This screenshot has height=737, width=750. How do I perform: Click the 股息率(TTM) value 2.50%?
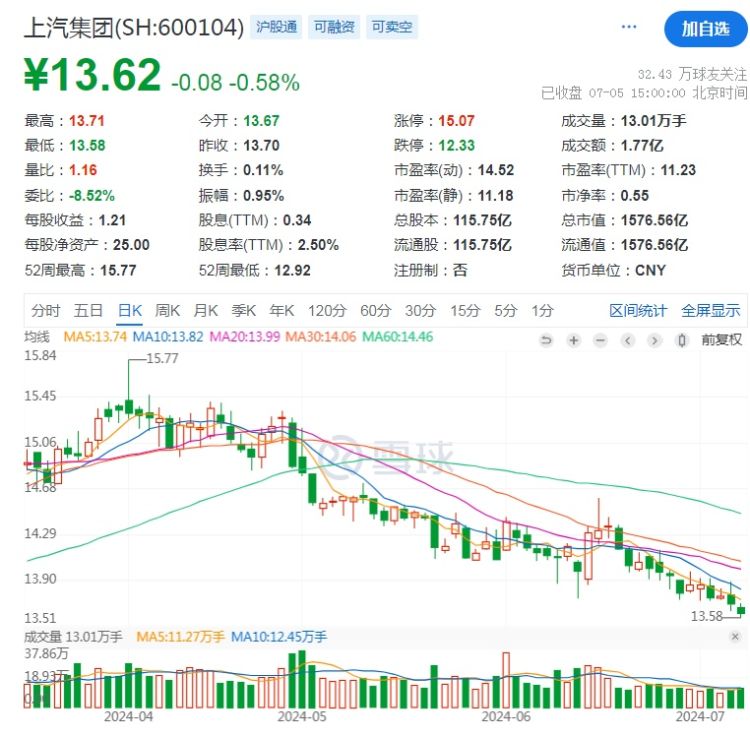(x=318, y=245)
